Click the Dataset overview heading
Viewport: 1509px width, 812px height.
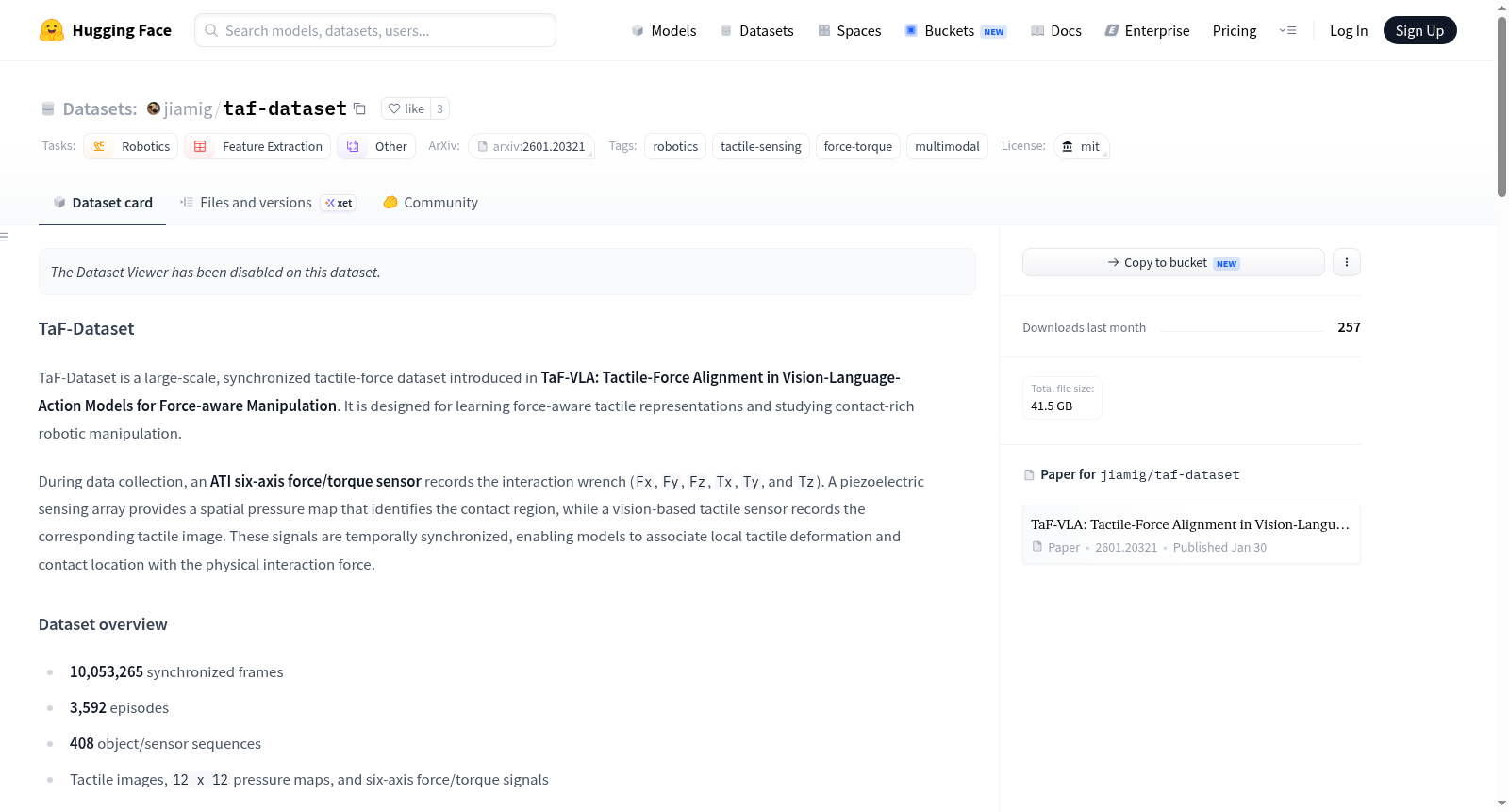[103, 624]
